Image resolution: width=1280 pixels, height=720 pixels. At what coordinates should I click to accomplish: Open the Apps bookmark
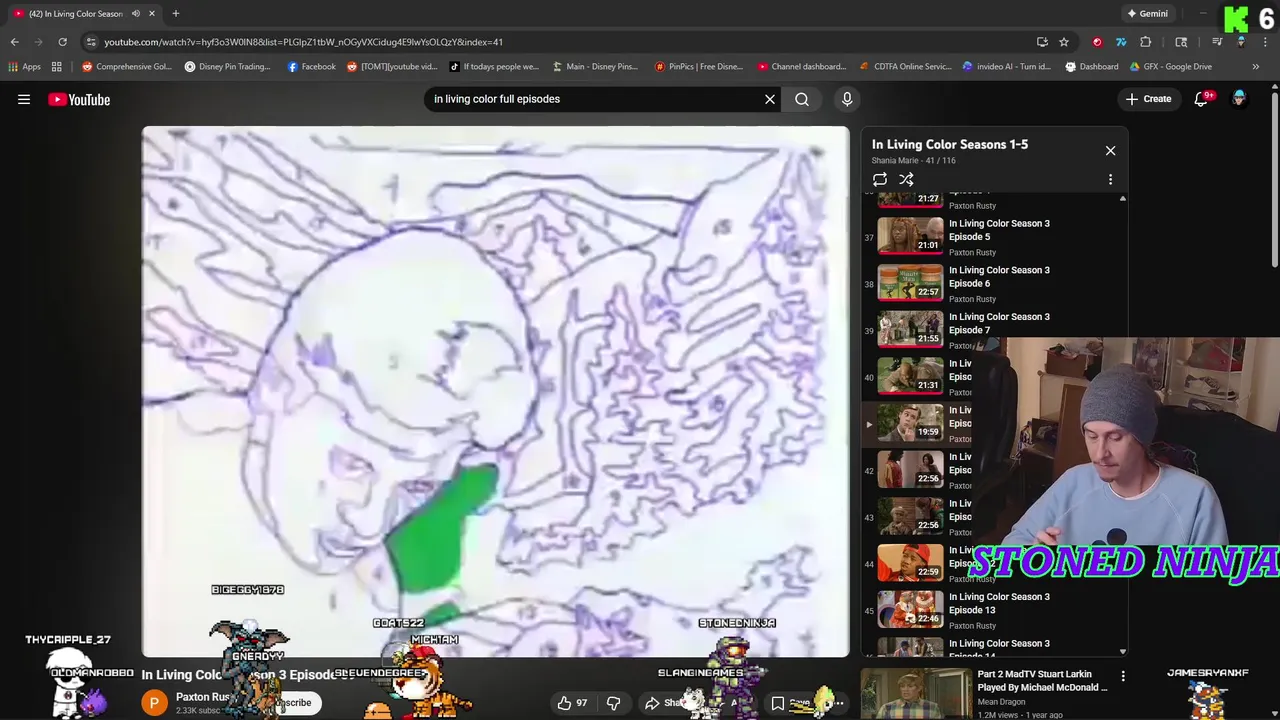tap(23, 67)
